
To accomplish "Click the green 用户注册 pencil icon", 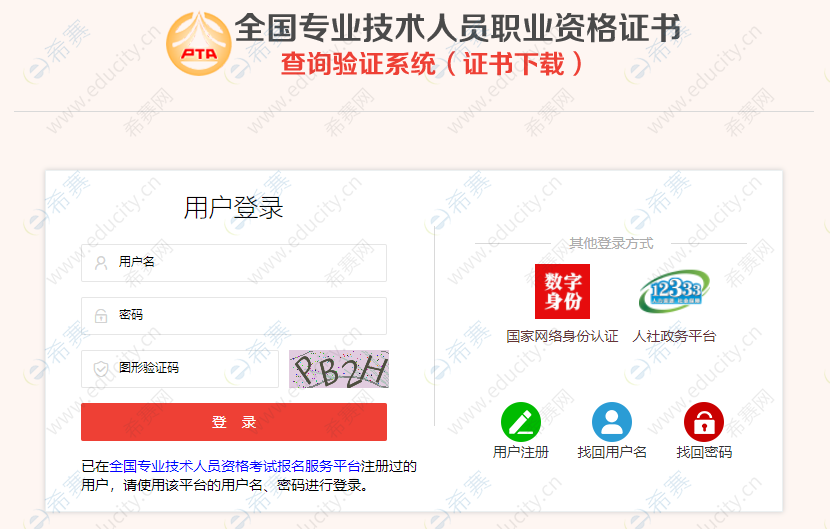I will click(x=521, y=422).
